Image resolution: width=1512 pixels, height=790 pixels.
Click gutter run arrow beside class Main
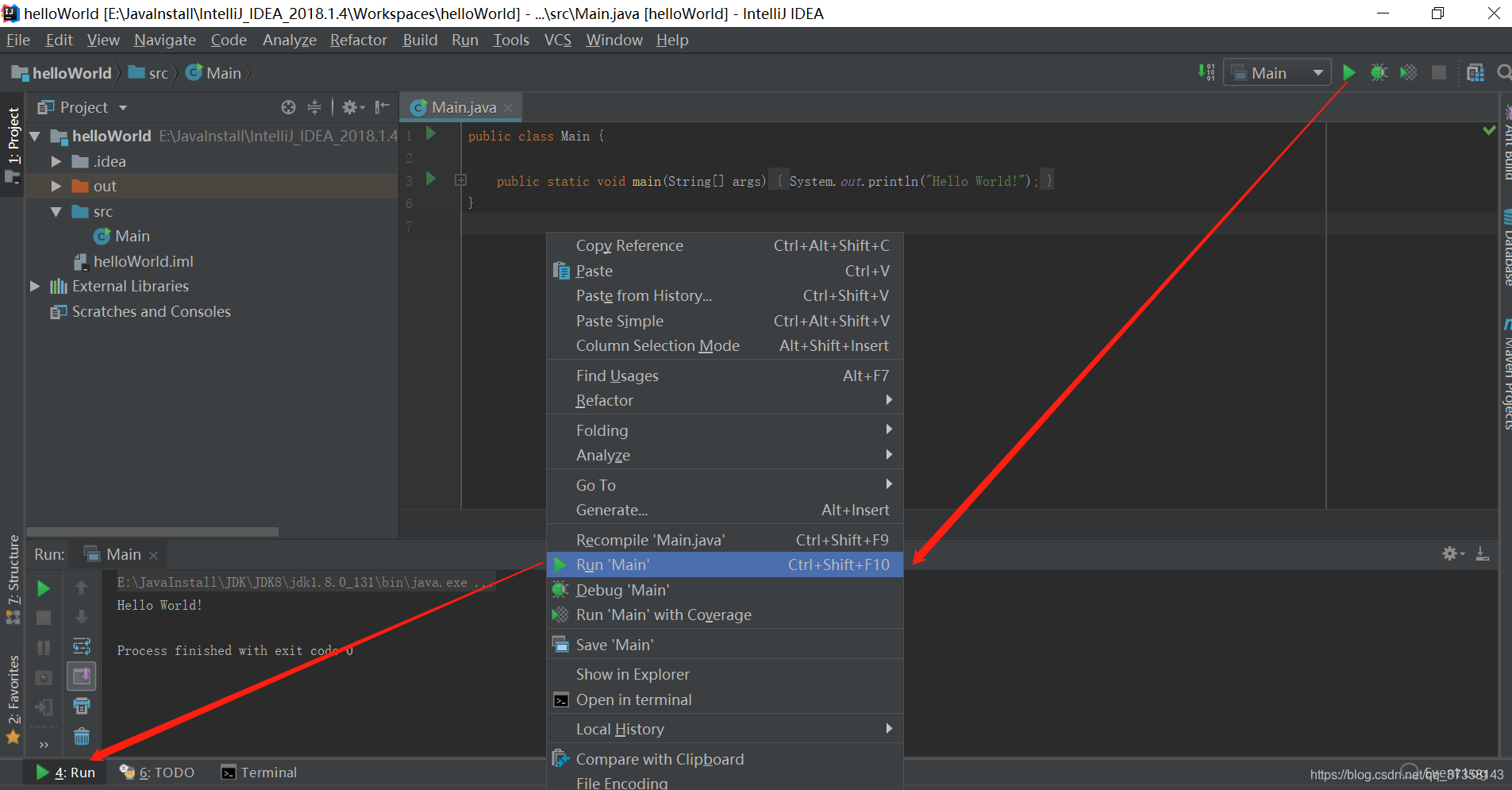431,133
